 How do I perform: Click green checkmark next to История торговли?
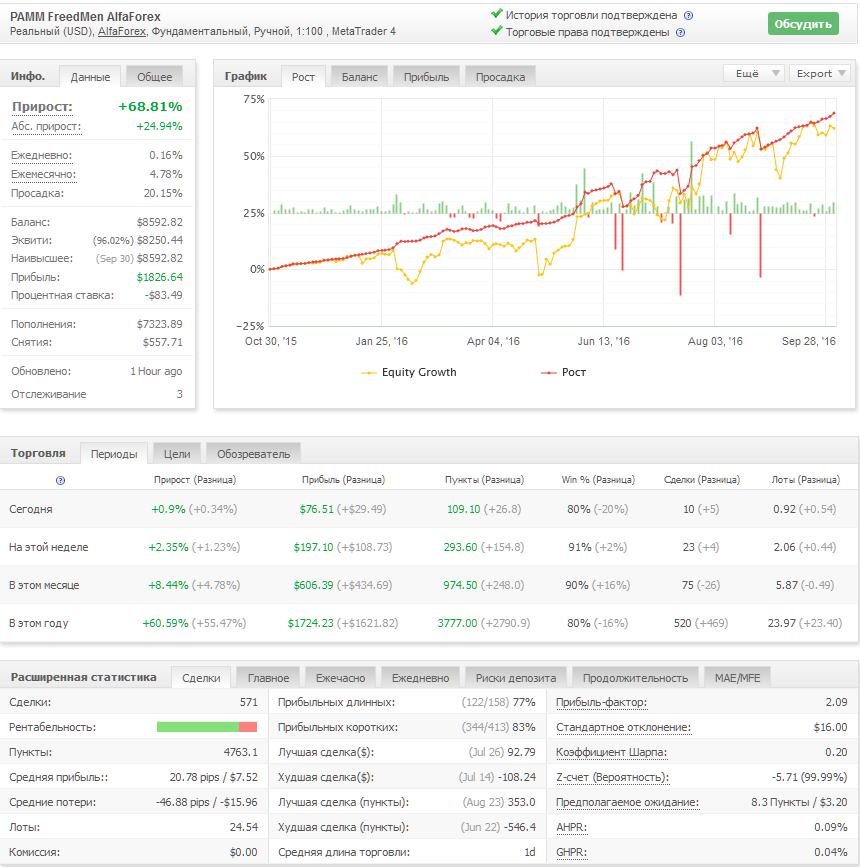pyautogui.click(x=497, y=15)
